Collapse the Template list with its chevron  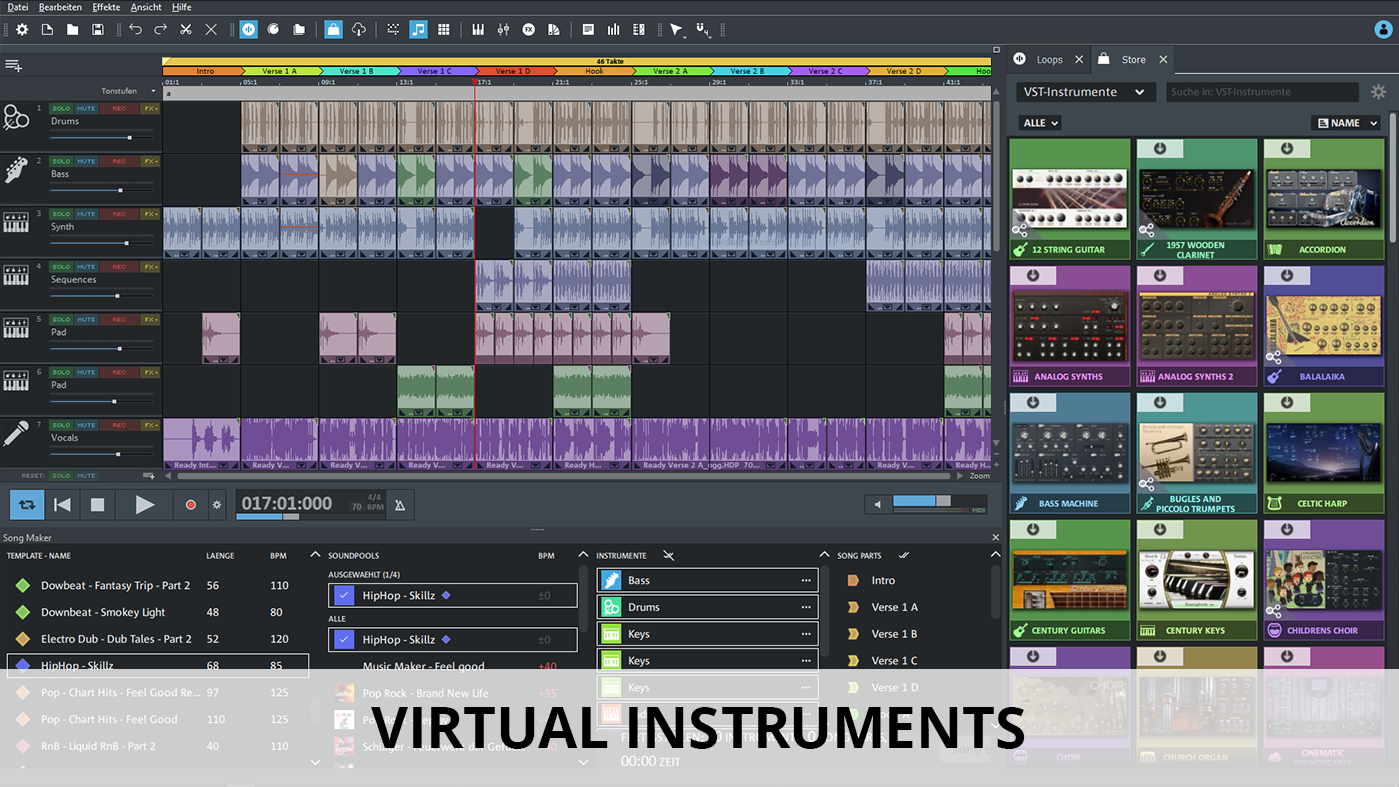point(315,555)
